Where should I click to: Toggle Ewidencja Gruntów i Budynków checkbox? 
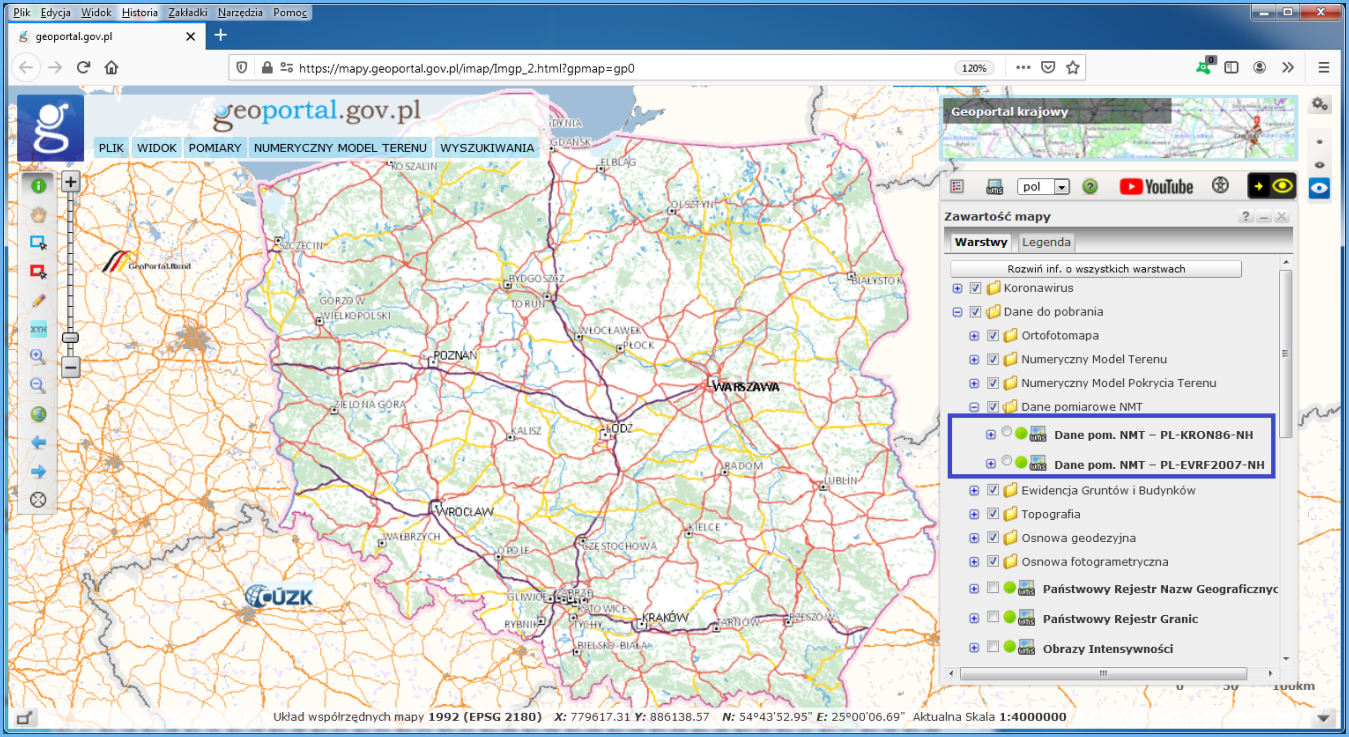click(x=993, y=490)
